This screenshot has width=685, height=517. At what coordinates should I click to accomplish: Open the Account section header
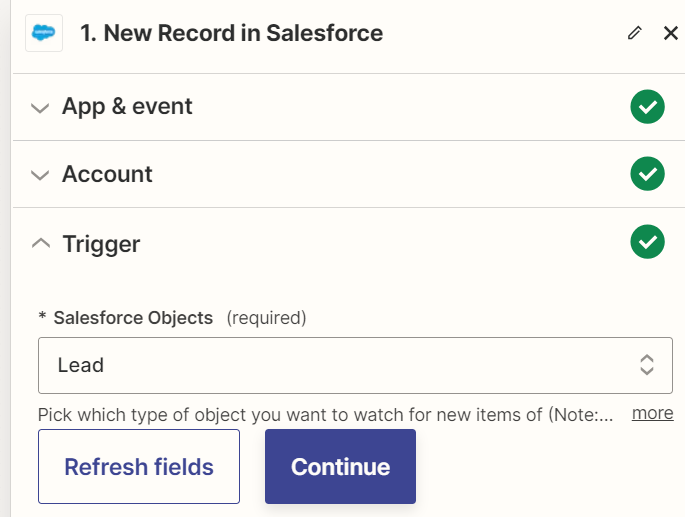click(x=349, y=174)
